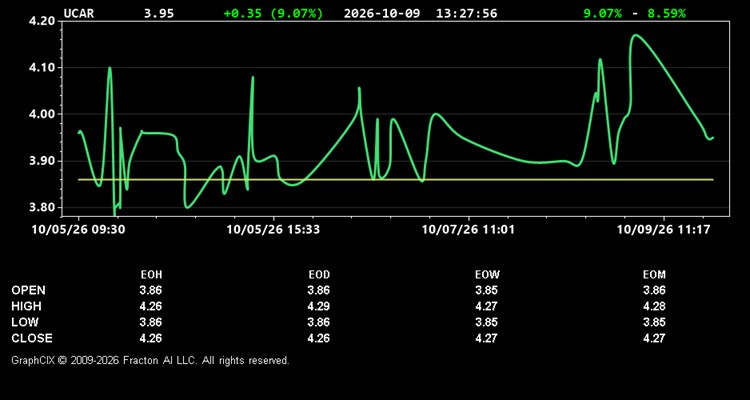The height and width of the screenshot is (400, 750).
Task: Click the +0.35 (9.07%) change value
Action: (273, 13)
